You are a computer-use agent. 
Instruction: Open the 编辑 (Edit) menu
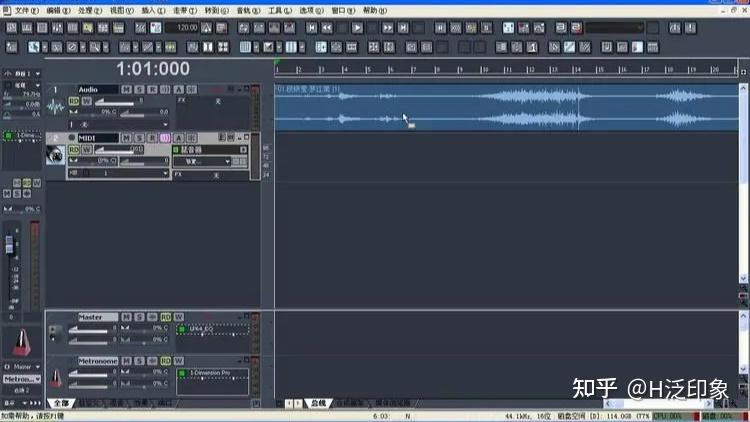coord(58,10)
